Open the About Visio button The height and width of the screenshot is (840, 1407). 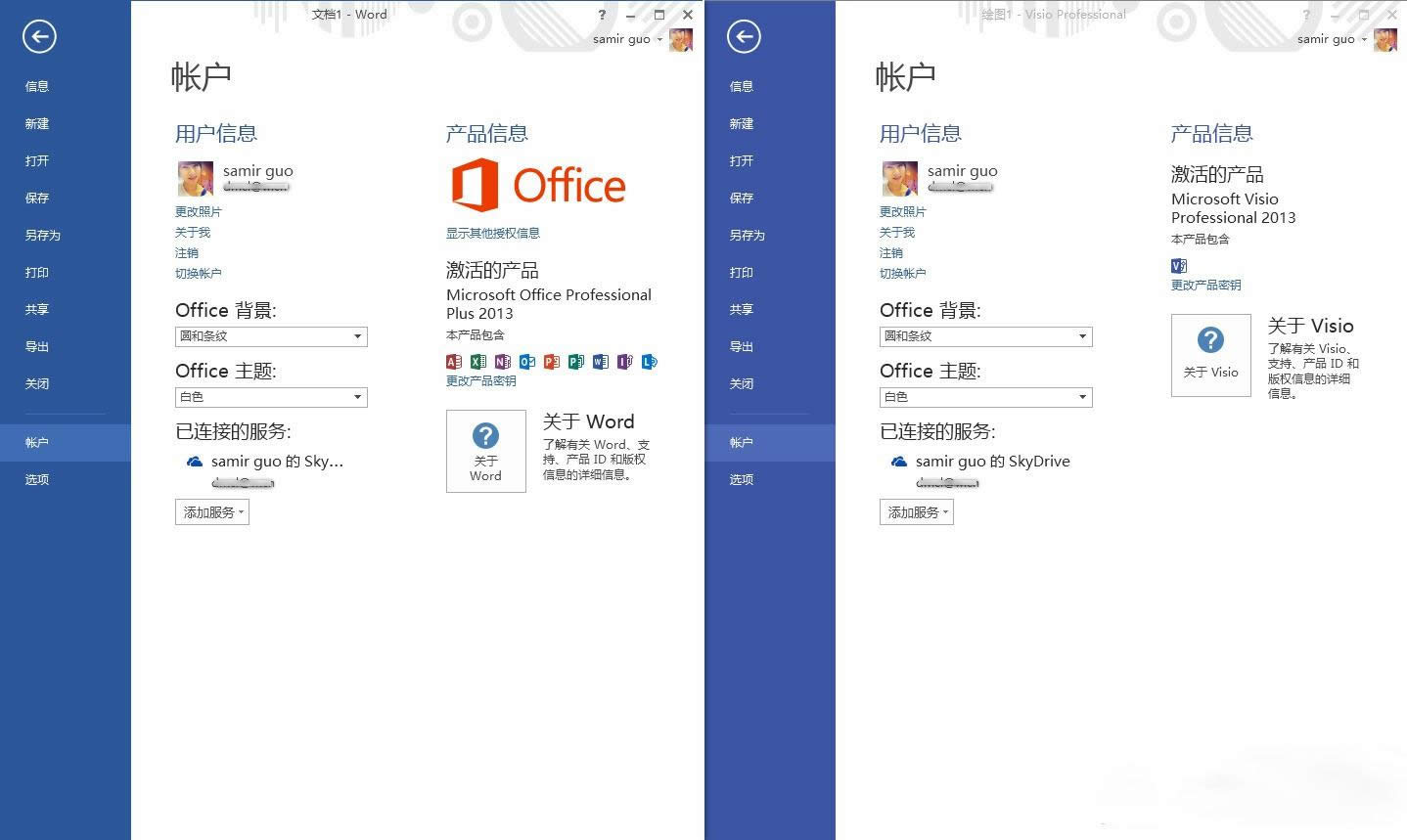(1210, 355)
